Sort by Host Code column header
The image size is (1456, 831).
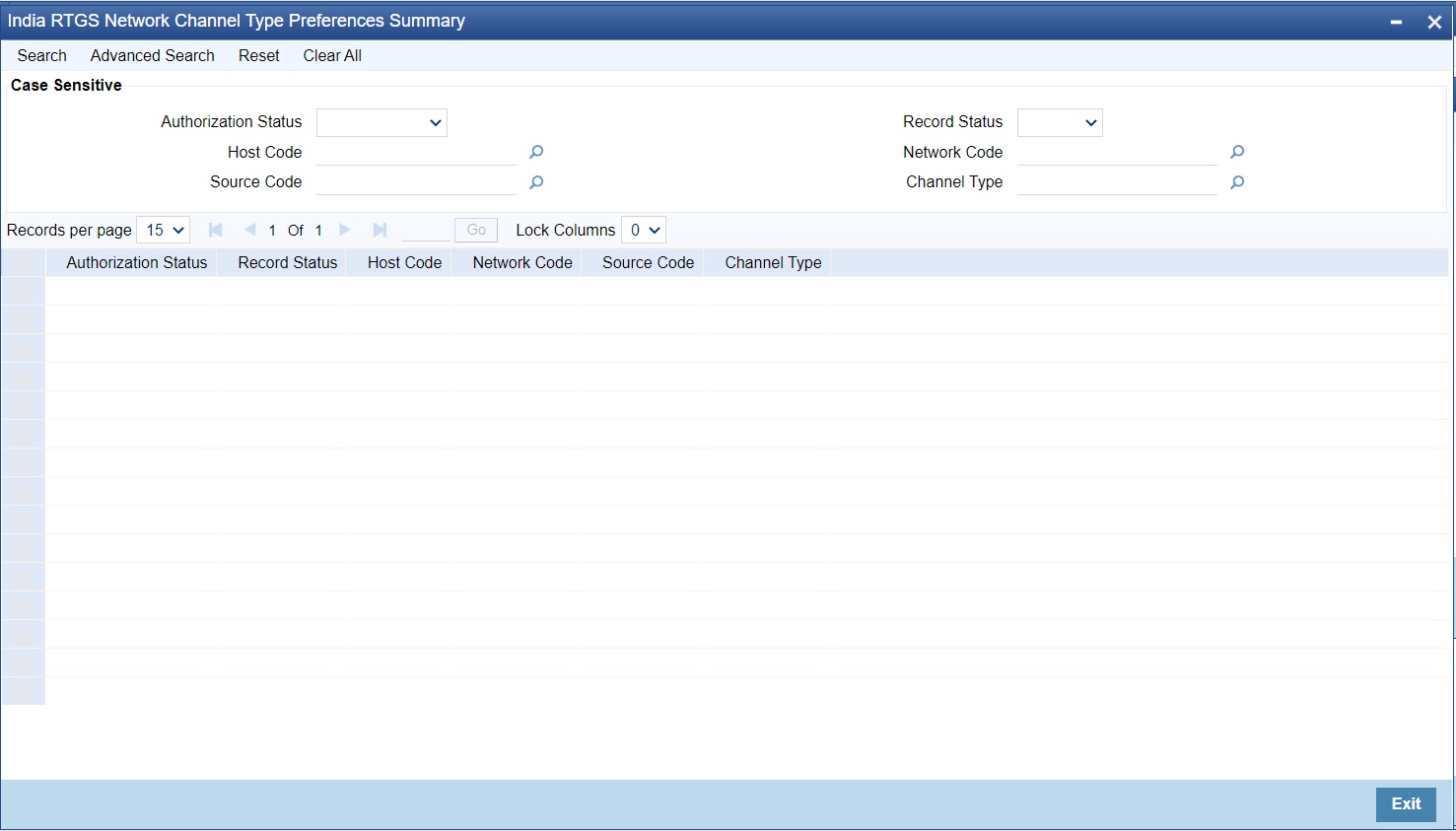tap(404, 263)
